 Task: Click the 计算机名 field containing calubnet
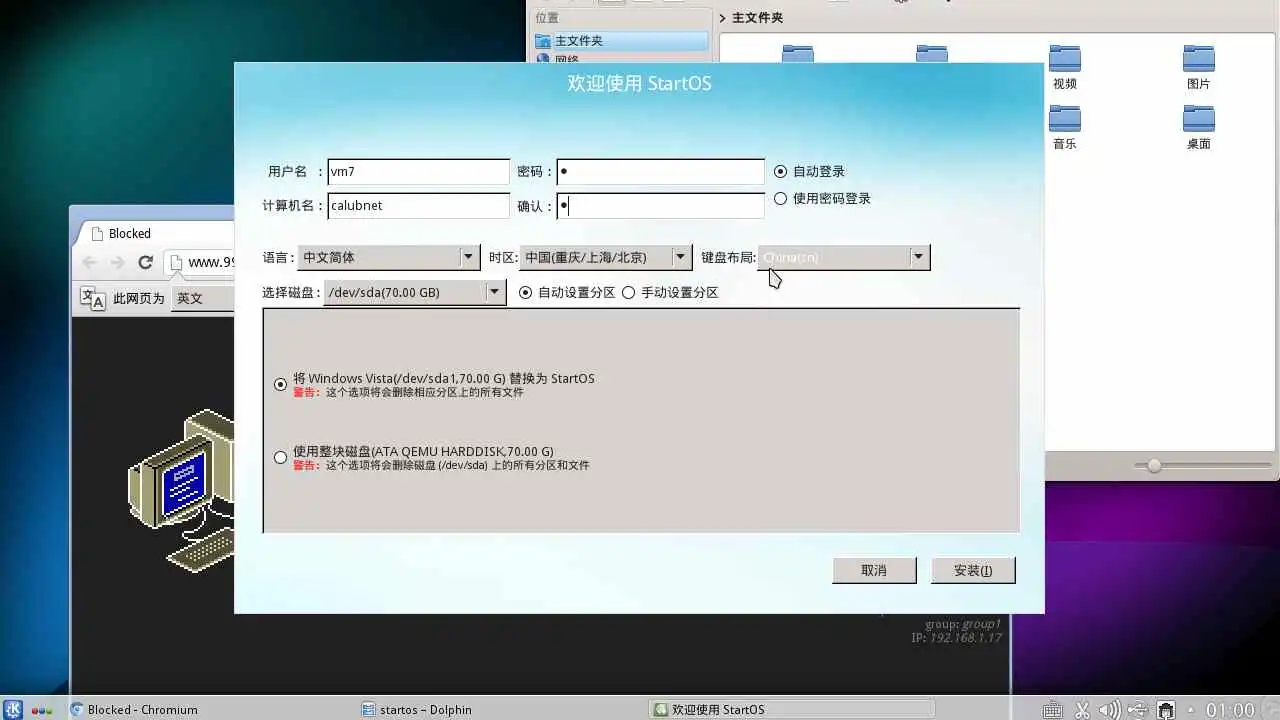(418, 205)
